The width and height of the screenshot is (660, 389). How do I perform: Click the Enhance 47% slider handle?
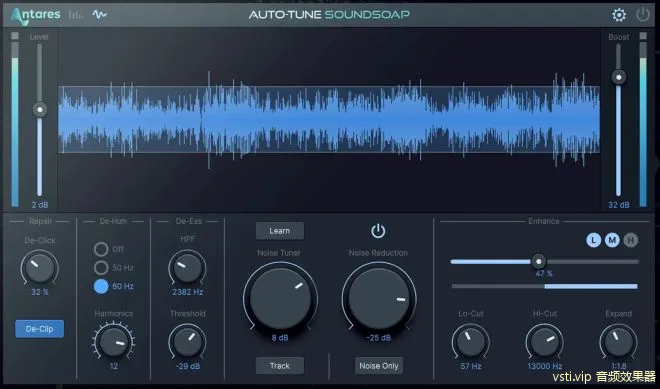538,261
